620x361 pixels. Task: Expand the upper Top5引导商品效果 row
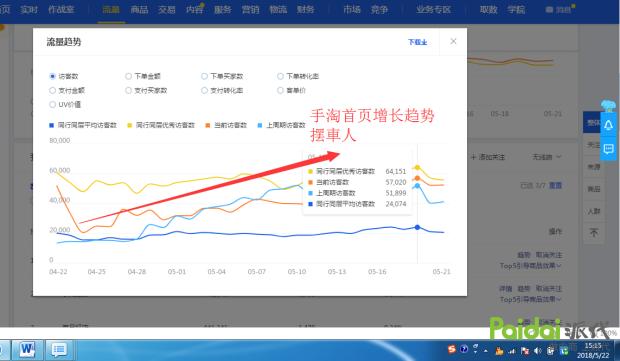pyautogui.click(x=530, y=266)
